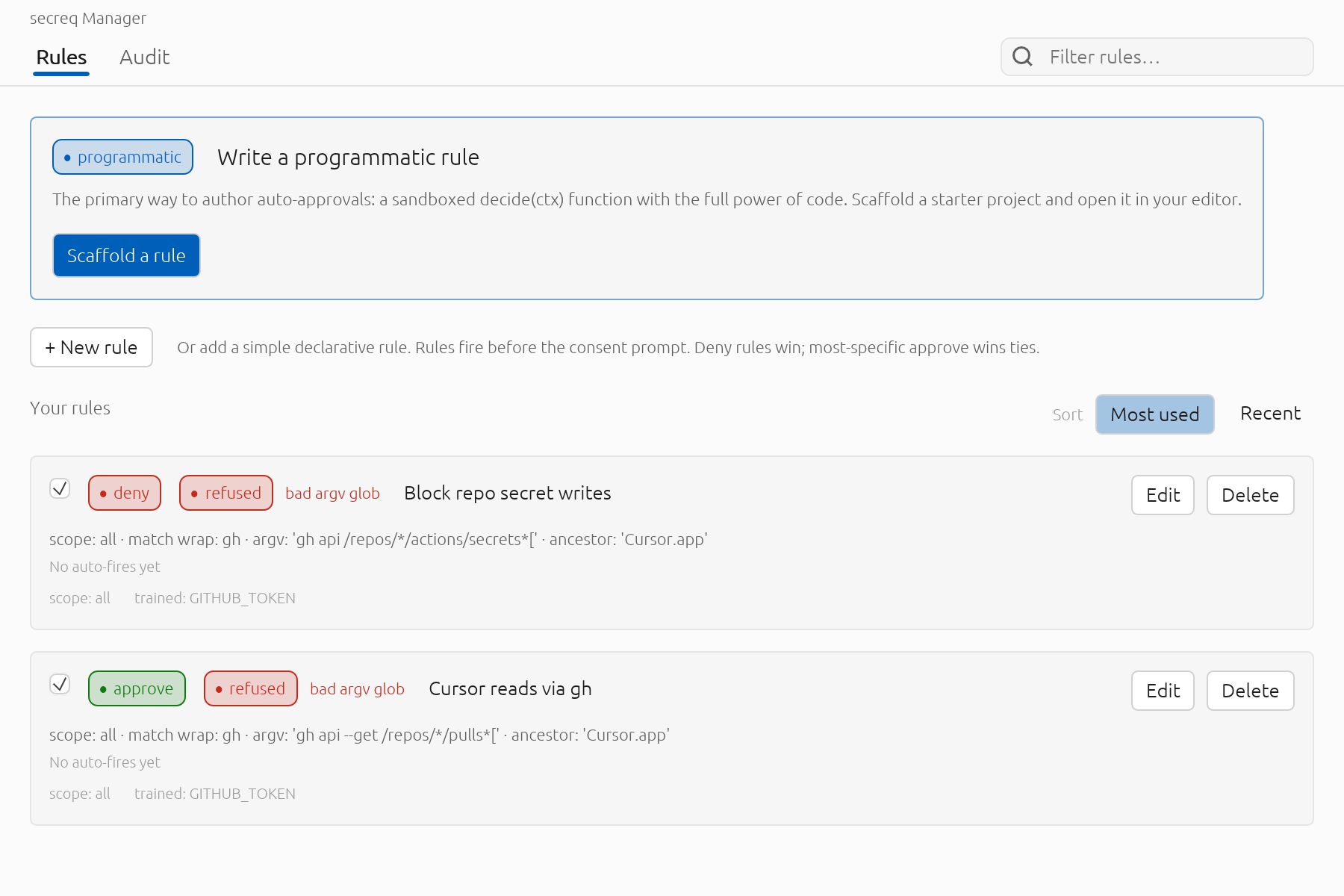Disable the Cursor reads via gh rule
1344x896 pixels.
pos(60,684)
